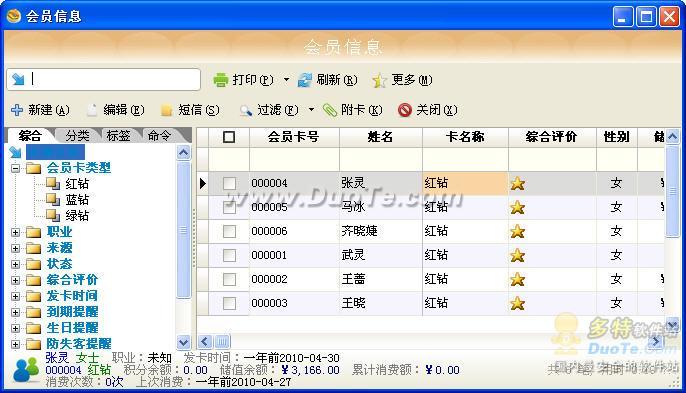Check the box for member 000004
The image size is (686, 393).
(229, 183)
